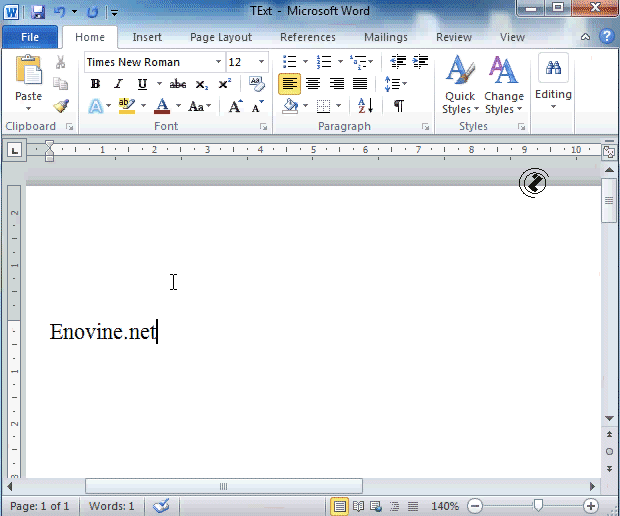Viewport: 620px width, 516px height.
Task: Open the font name dropdown list
Action: tap(218, 62)
